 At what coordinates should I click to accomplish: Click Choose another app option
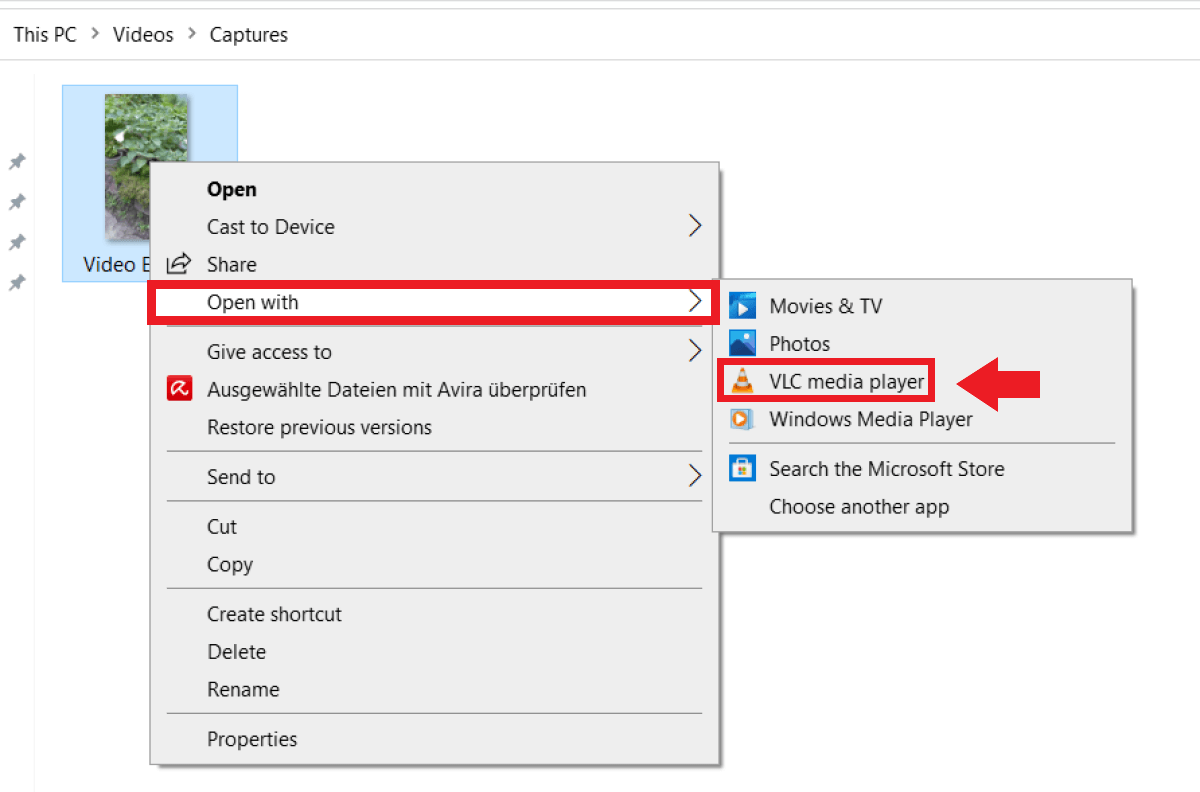858,507
